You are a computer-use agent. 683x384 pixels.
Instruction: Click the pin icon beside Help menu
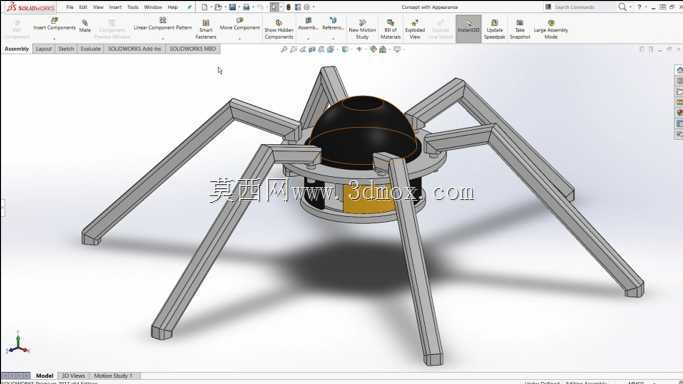click(x=189, y=7)
